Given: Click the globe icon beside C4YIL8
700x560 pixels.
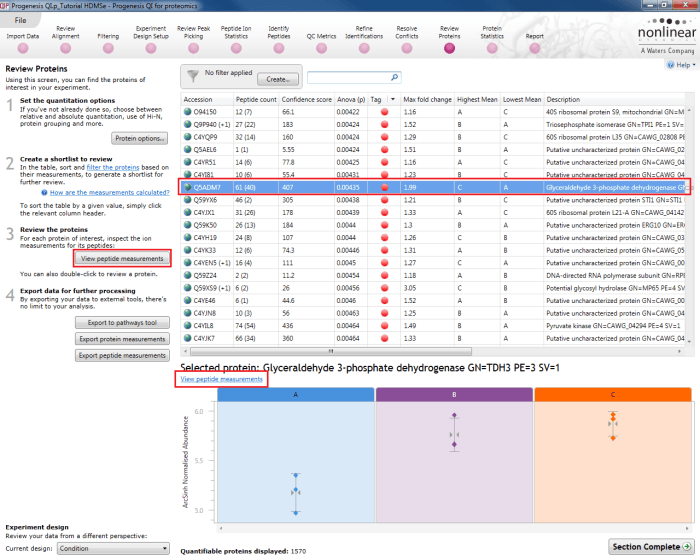Looking at the screenshot, I should pos(188,326).
